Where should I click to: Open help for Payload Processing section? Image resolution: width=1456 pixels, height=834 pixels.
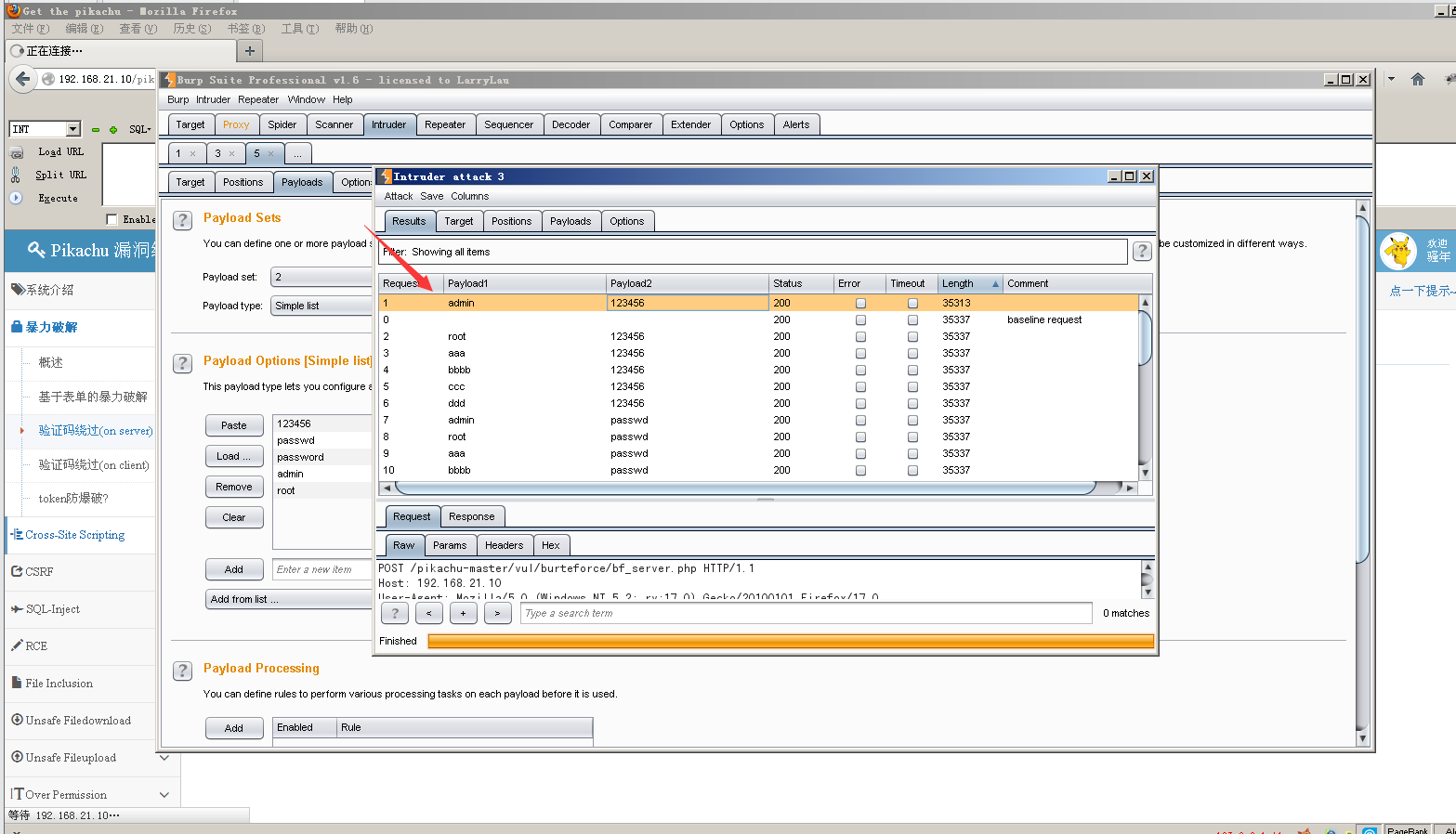tap(183, 671)
